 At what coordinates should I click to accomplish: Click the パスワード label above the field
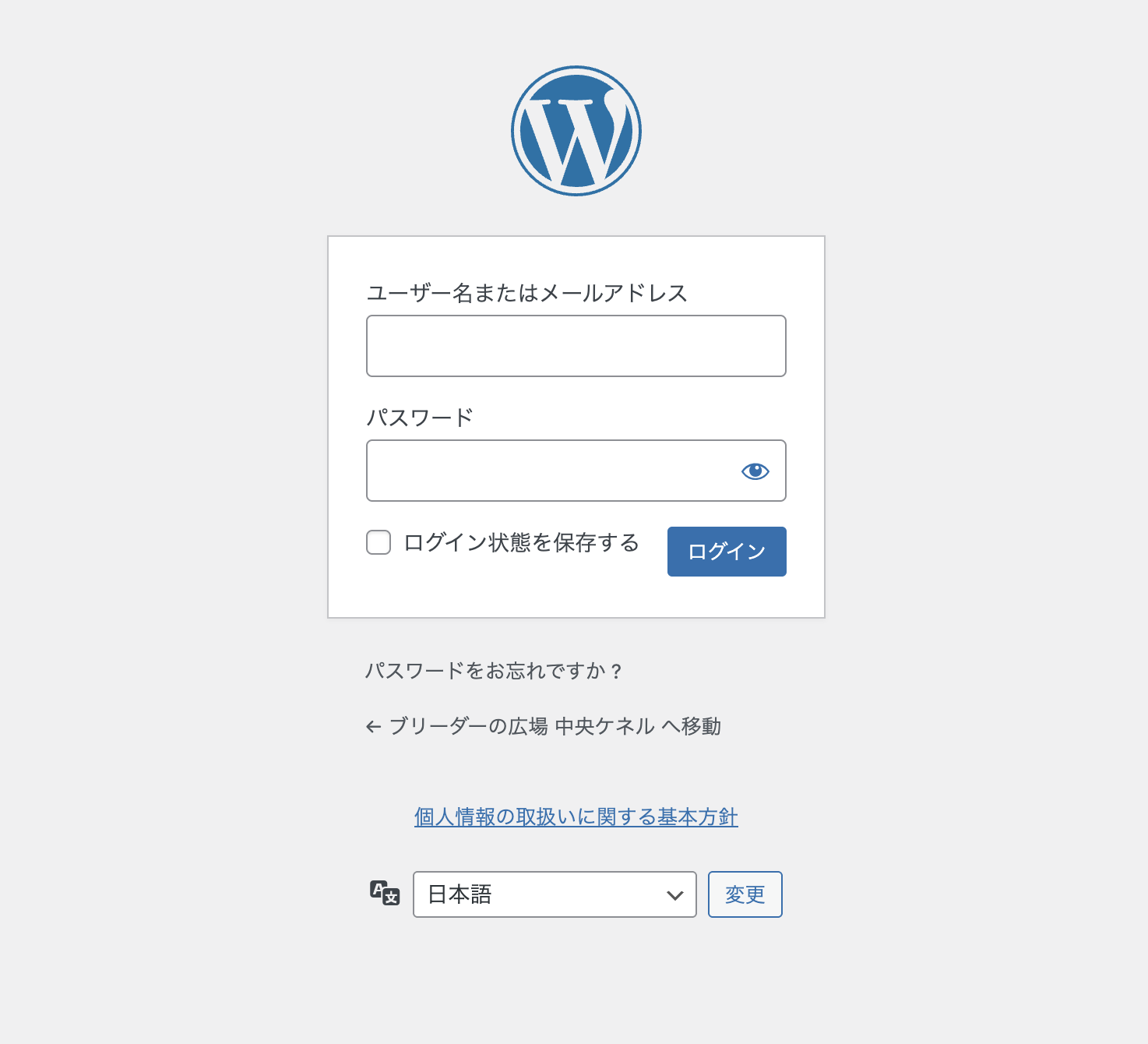click(420, 418)
